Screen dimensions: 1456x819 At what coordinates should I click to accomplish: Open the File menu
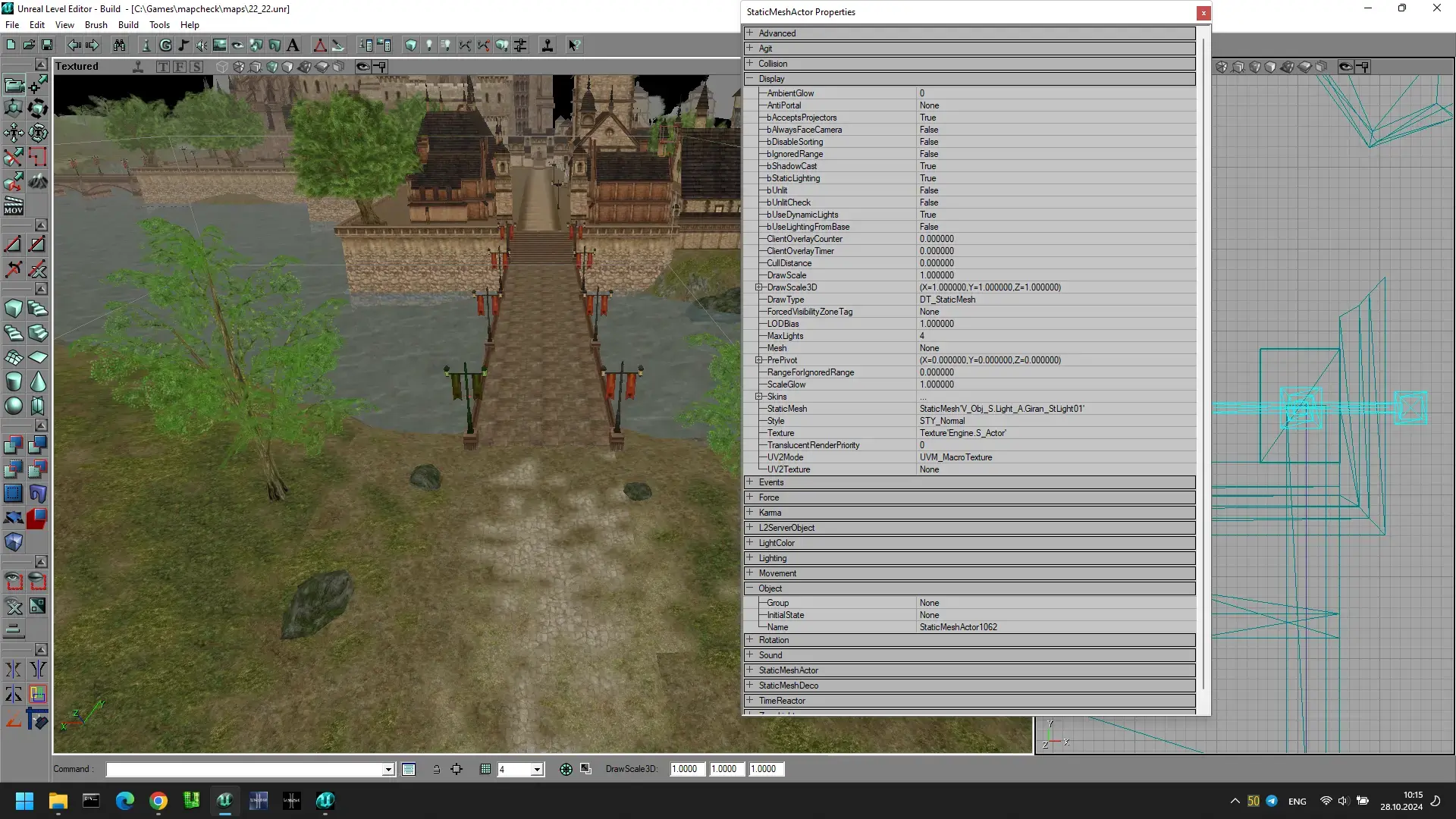tap(12, 25)
